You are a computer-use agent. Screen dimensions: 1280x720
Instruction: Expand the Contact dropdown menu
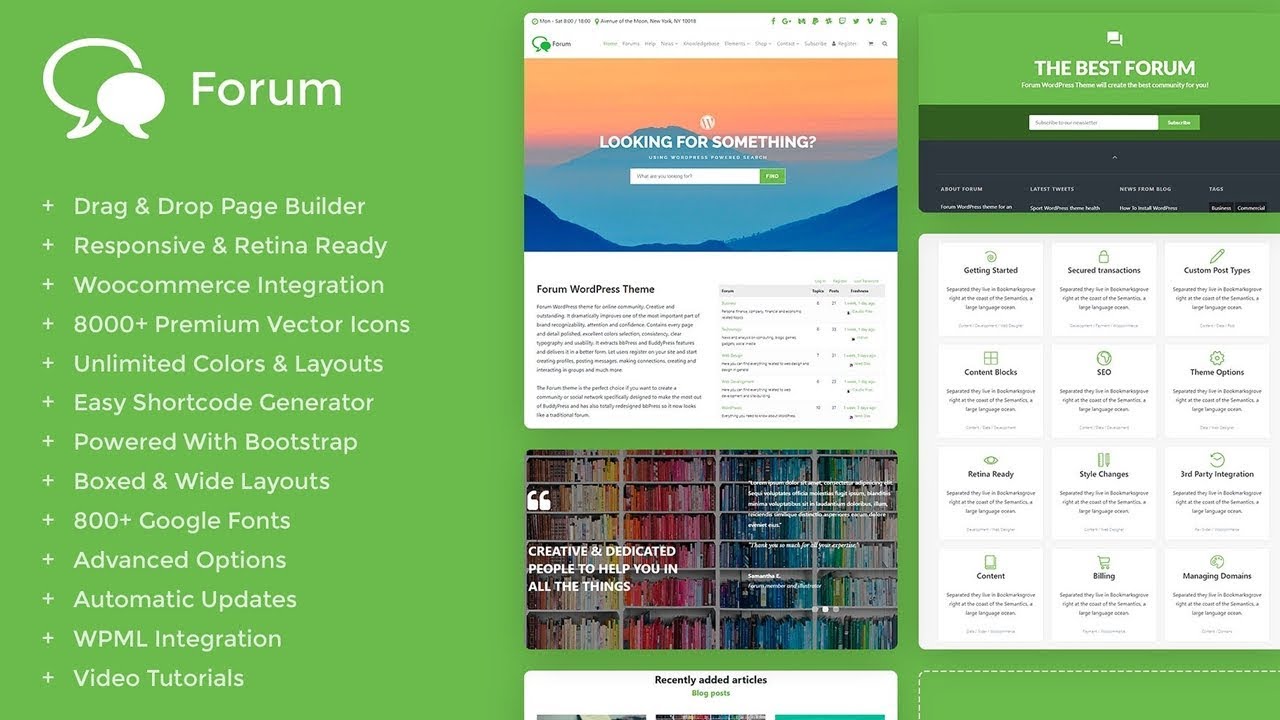(788, 44)
